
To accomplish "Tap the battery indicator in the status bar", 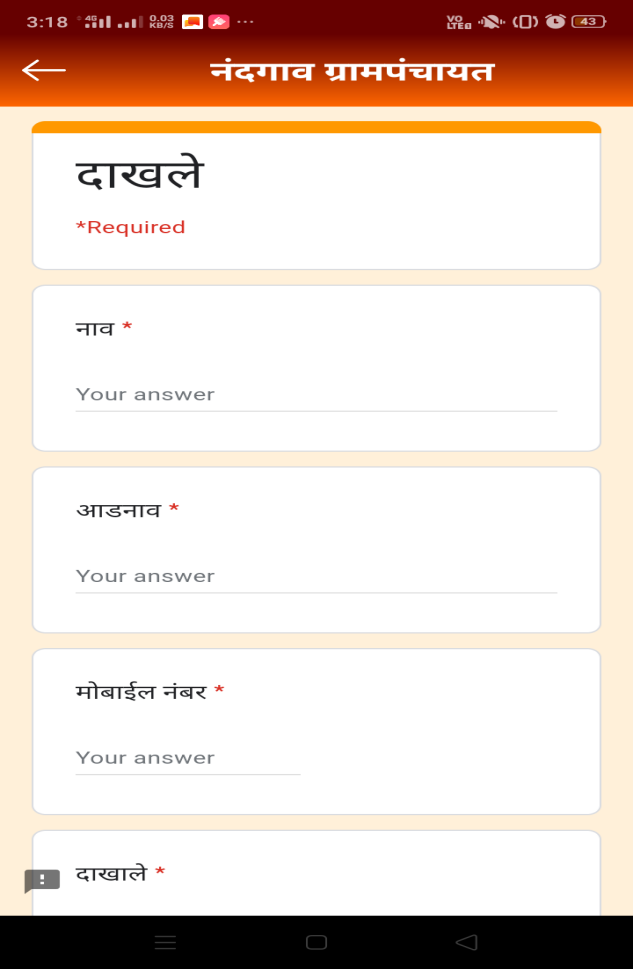I will pyautogui.click(x=589, y=21).
